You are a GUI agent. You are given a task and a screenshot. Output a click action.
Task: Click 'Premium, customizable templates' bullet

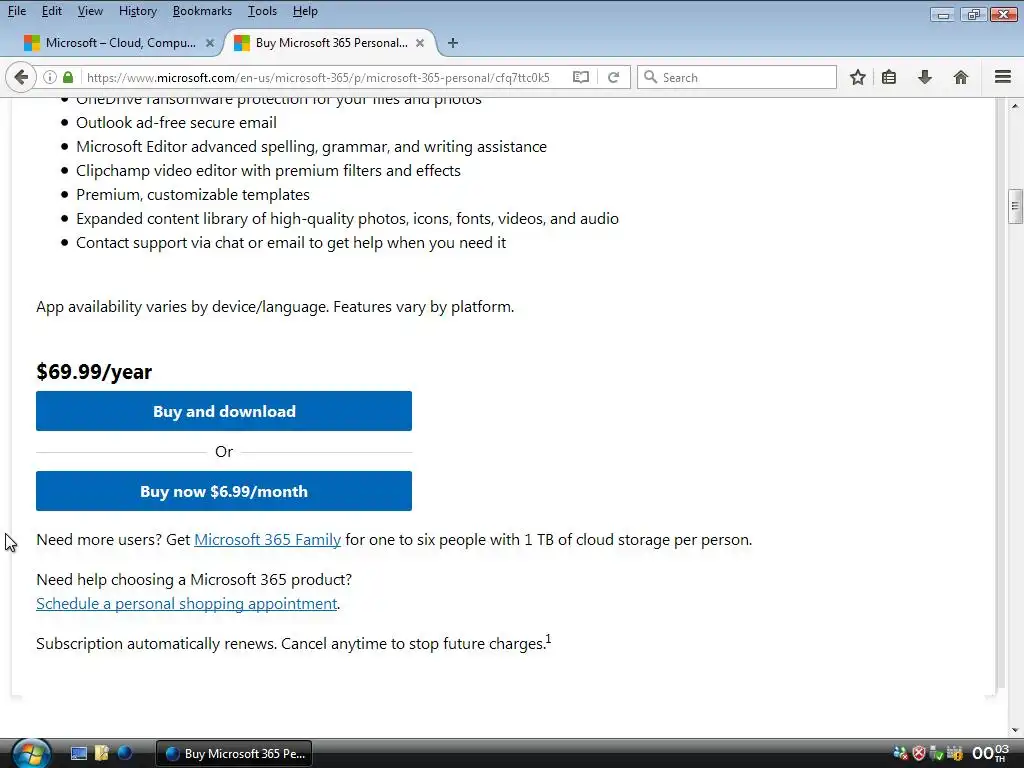click(193, 195)
